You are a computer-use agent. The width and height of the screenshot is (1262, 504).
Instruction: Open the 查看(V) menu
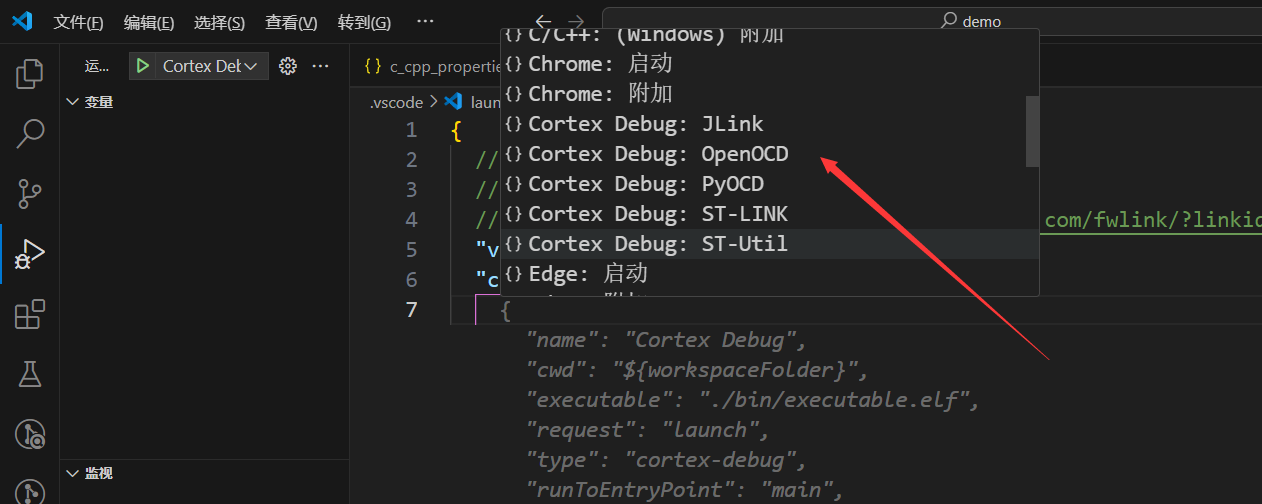(291, 22)
